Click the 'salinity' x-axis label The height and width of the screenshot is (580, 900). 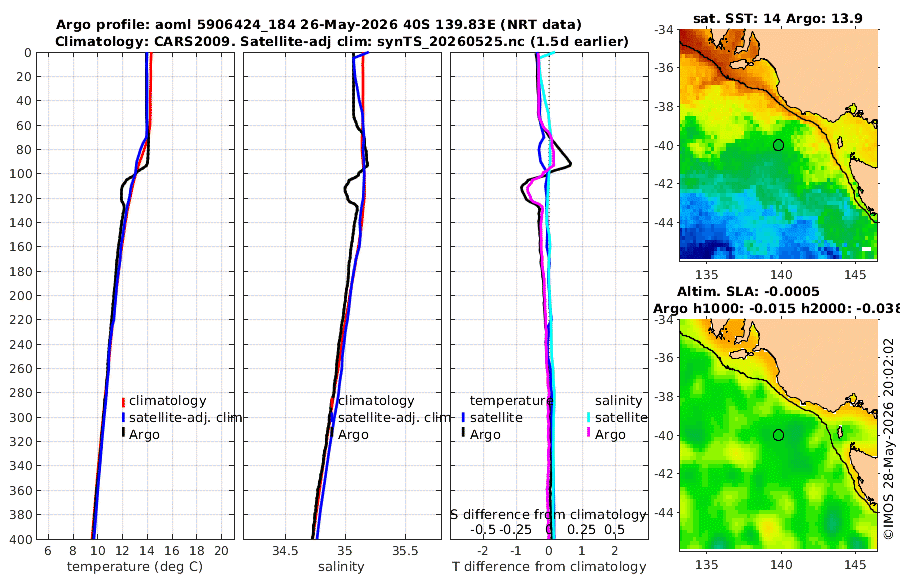(x=341, y=567)
